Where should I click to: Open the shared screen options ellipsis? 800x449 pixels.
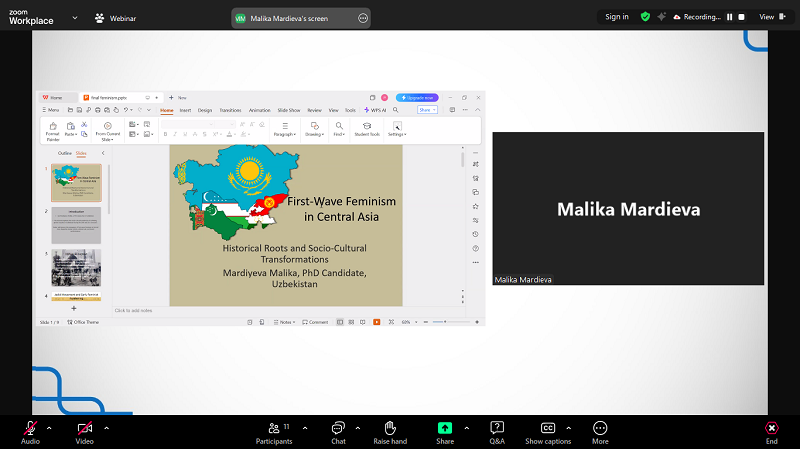point(363,18)
